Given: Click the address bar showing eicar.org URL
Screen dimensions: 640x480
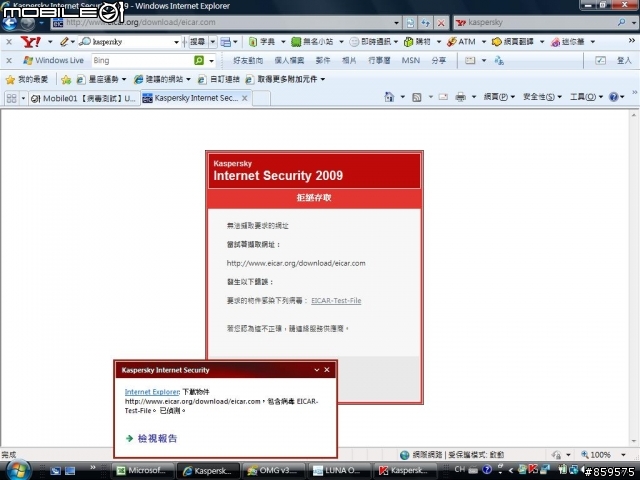Looking at the screenshot, I should 222,23.
